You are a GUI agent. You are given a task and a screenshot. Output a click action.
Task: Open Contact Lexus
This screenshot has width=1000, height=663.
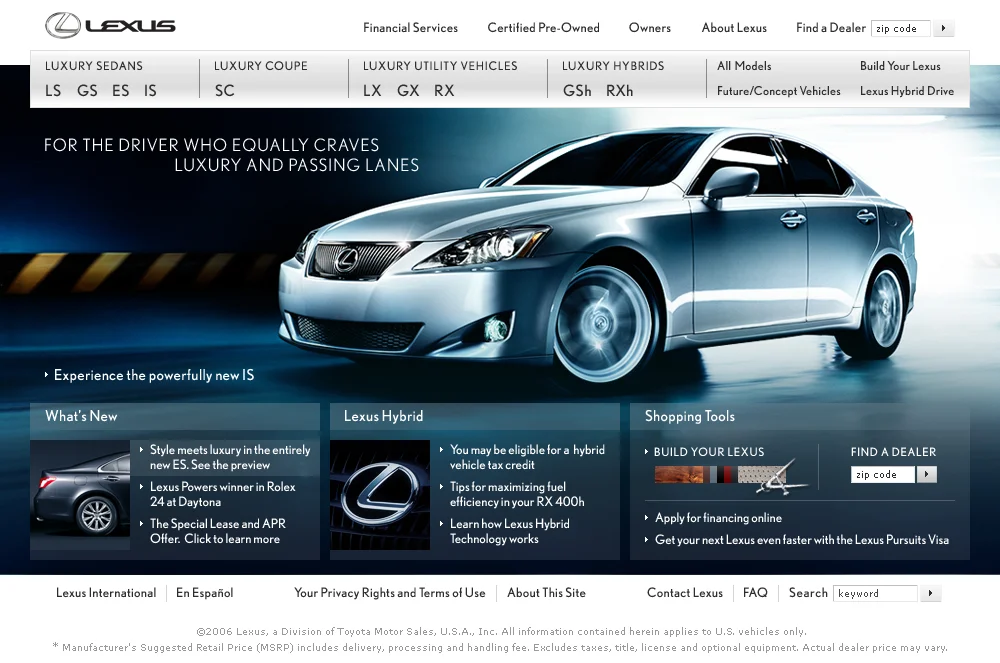click(x=685, y=593)
